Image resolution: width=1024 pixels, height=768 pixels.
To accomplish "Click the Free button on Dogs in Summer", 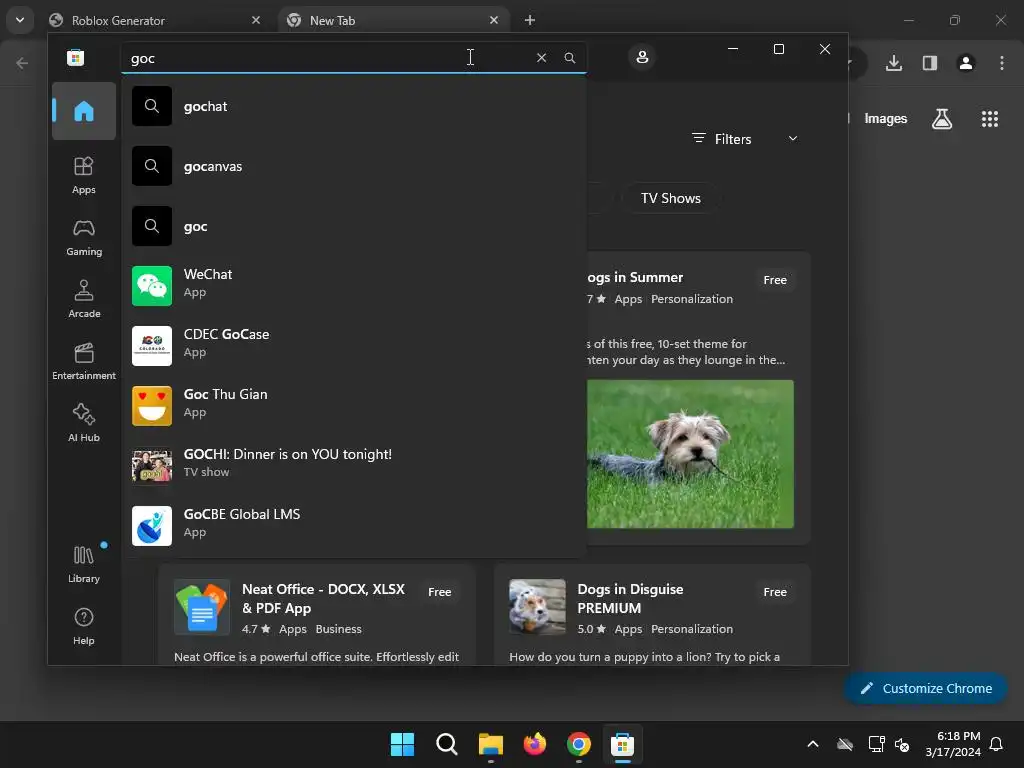I will [x=775, y=280].
